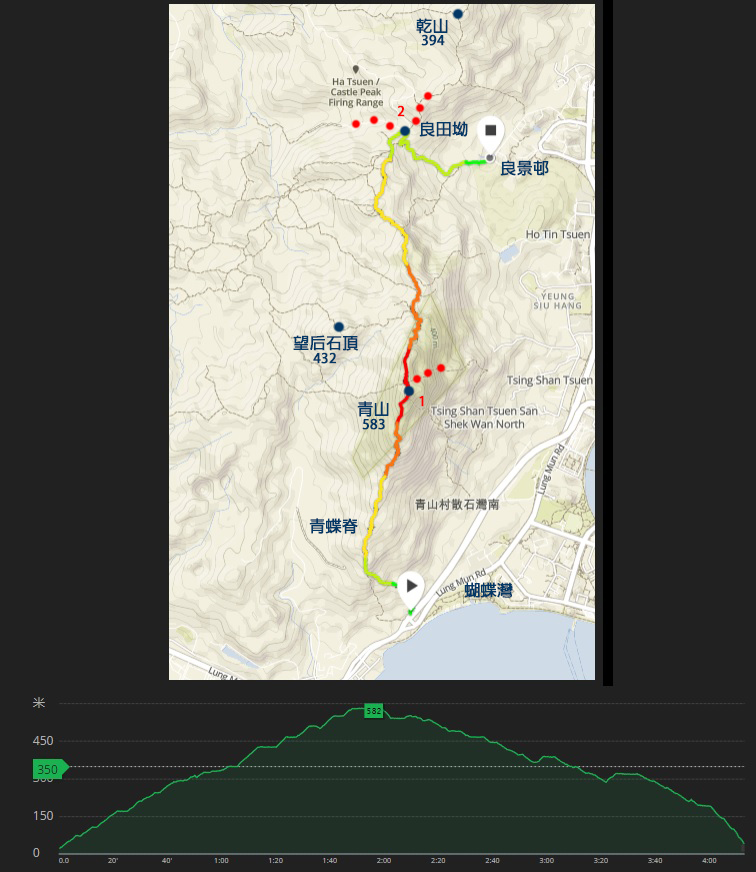Click the 良景邨 place label

tap(524, 168)
